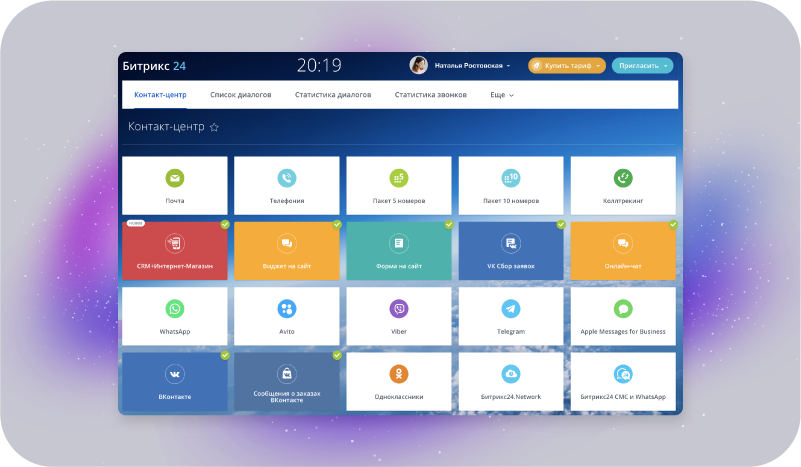The height and width of the screenshot is (467, 801).
Task: Click the Telegram tile label
Action: [511, 332]
